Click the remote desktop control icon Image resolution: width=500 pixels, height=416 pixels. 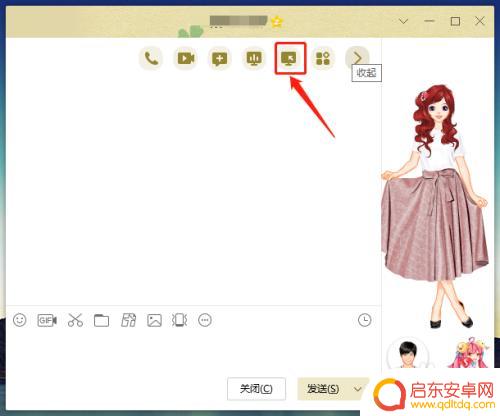289,59
